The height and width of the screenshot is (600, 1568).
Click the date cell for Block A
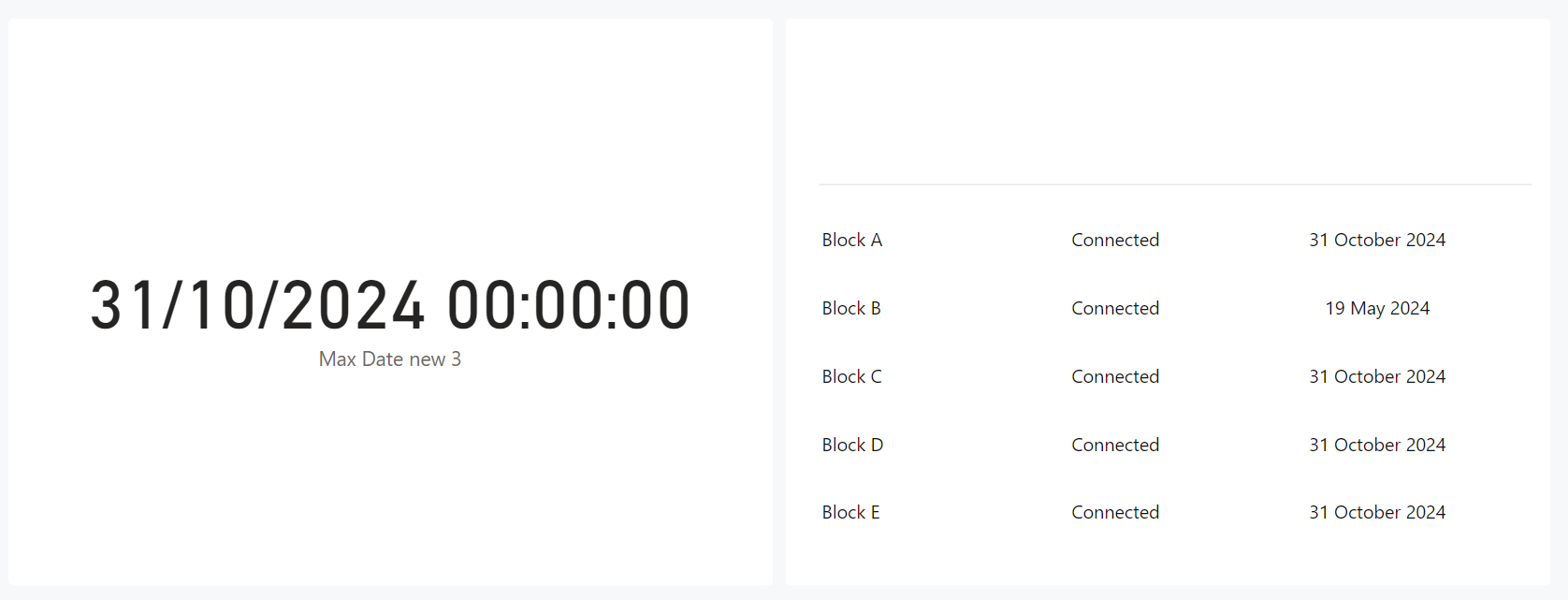pos(1377,240)
